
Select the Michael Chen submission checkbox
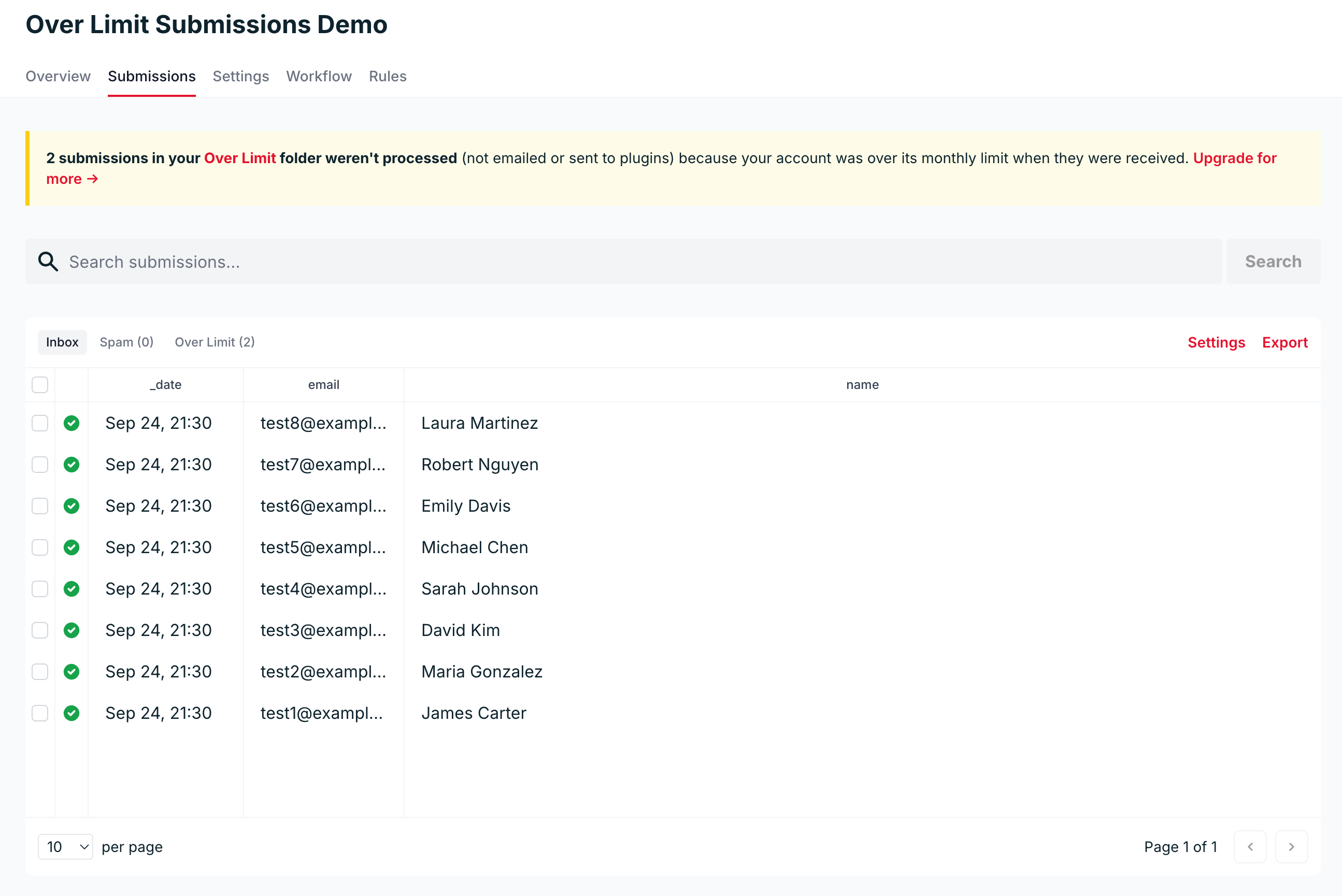point(40,547)
